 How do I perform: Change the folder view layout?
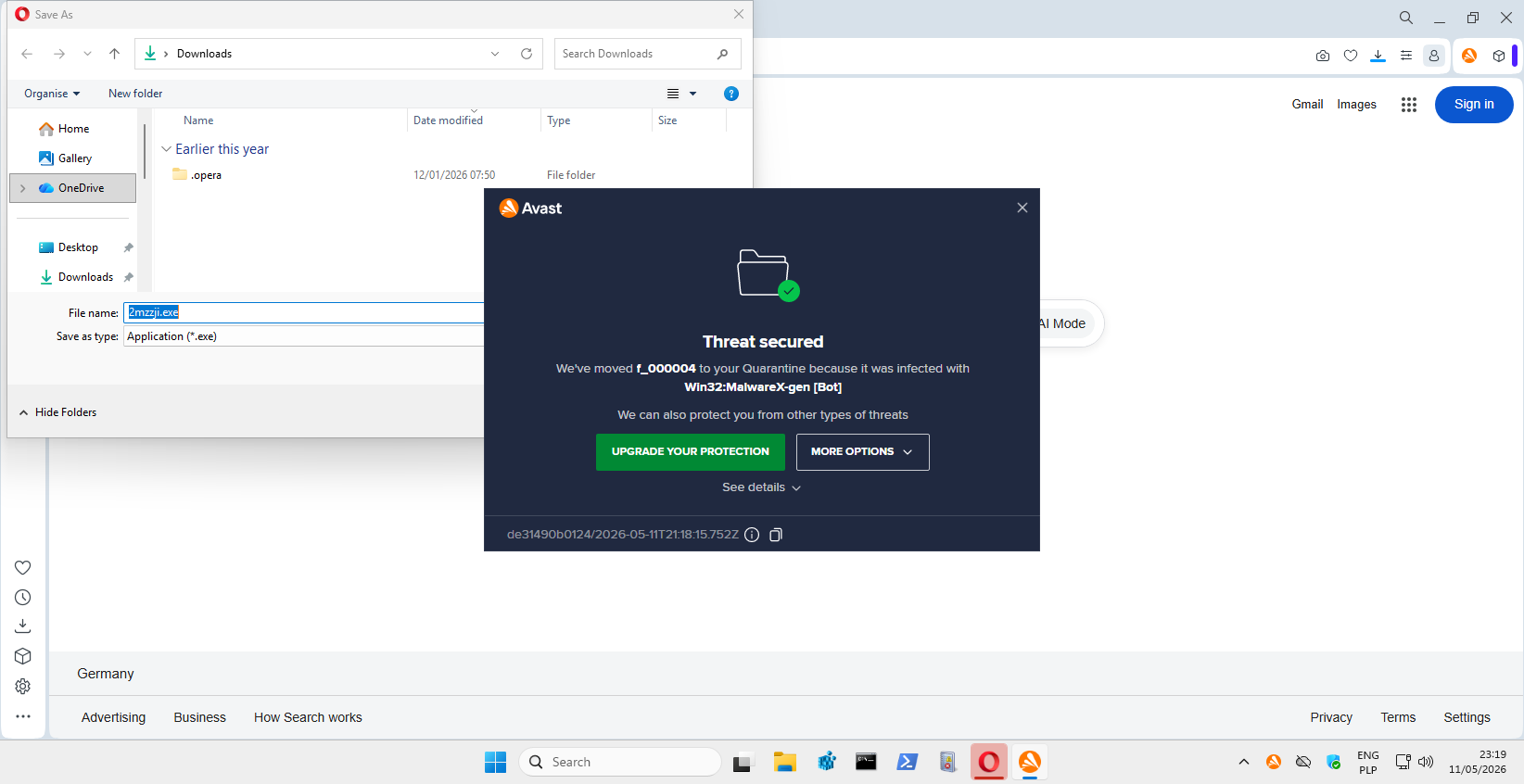click(x=673, y=94)
